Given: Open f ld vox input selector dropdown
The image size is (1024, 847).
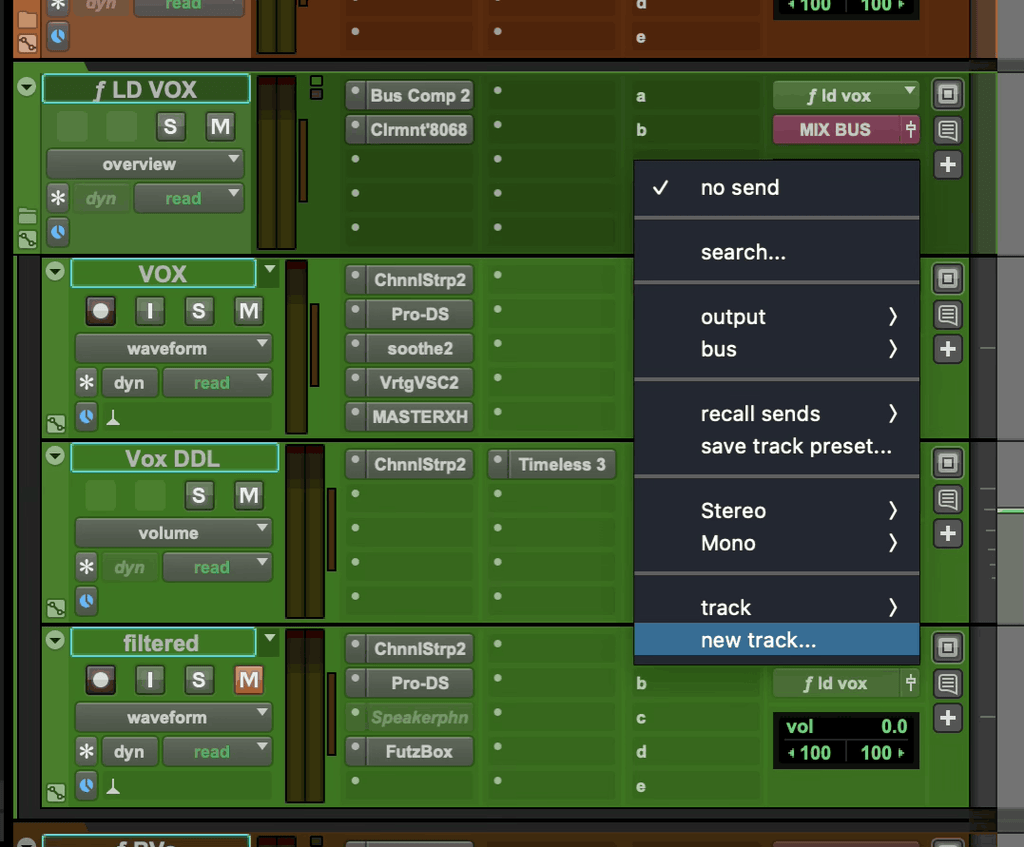Looking at the screenshot, I should 846,95.
